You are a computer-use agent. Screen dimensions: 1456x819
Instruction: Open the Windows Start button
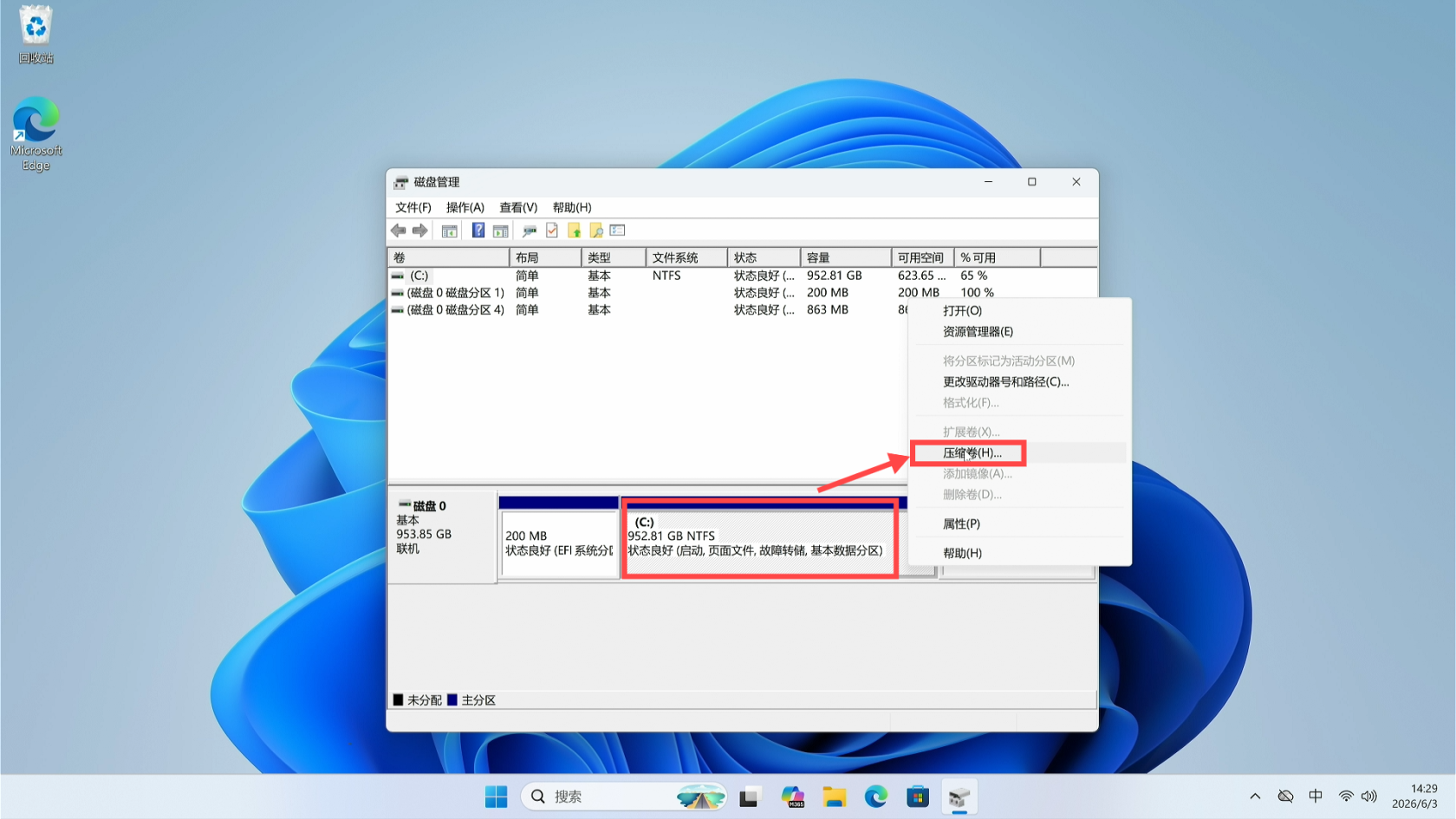pyautogui.click(x=496, y=796)
